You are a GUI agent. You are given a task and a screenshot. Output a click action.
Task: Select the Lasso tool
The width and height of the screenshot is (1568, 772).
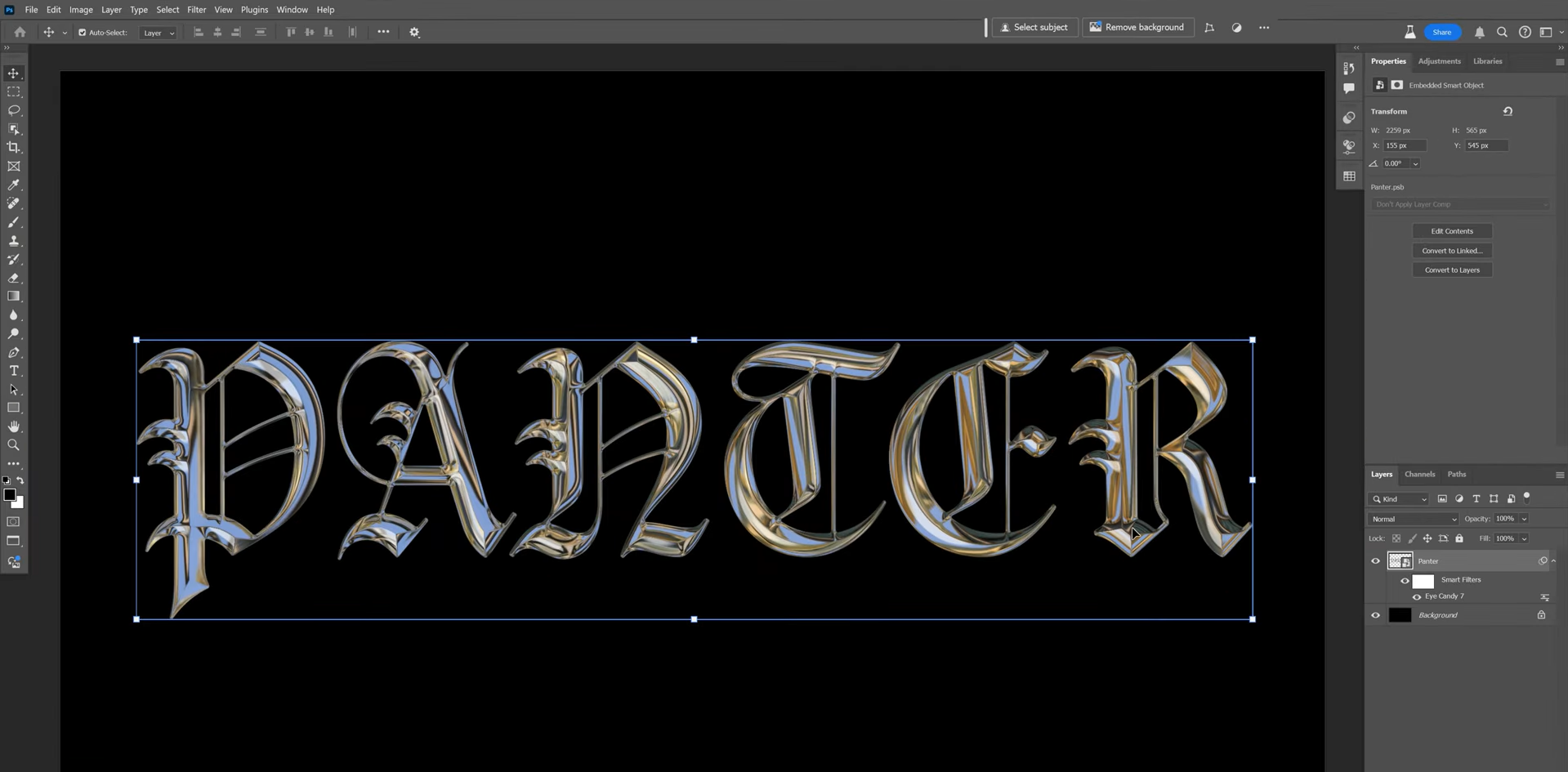tap(14, 110)
